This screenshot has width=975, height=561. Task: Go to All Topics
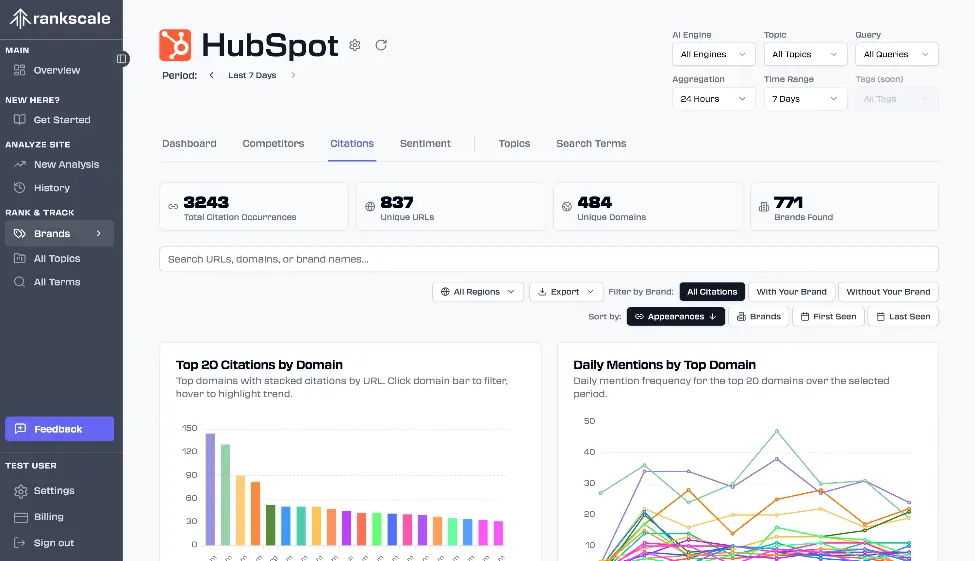tap(59, 258)
